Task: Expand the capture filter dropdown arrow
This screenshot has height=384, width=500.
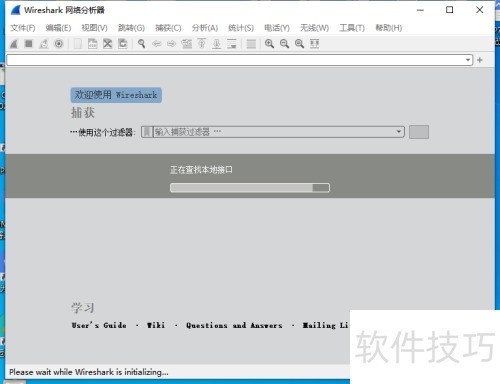Action: click(399, 132)
